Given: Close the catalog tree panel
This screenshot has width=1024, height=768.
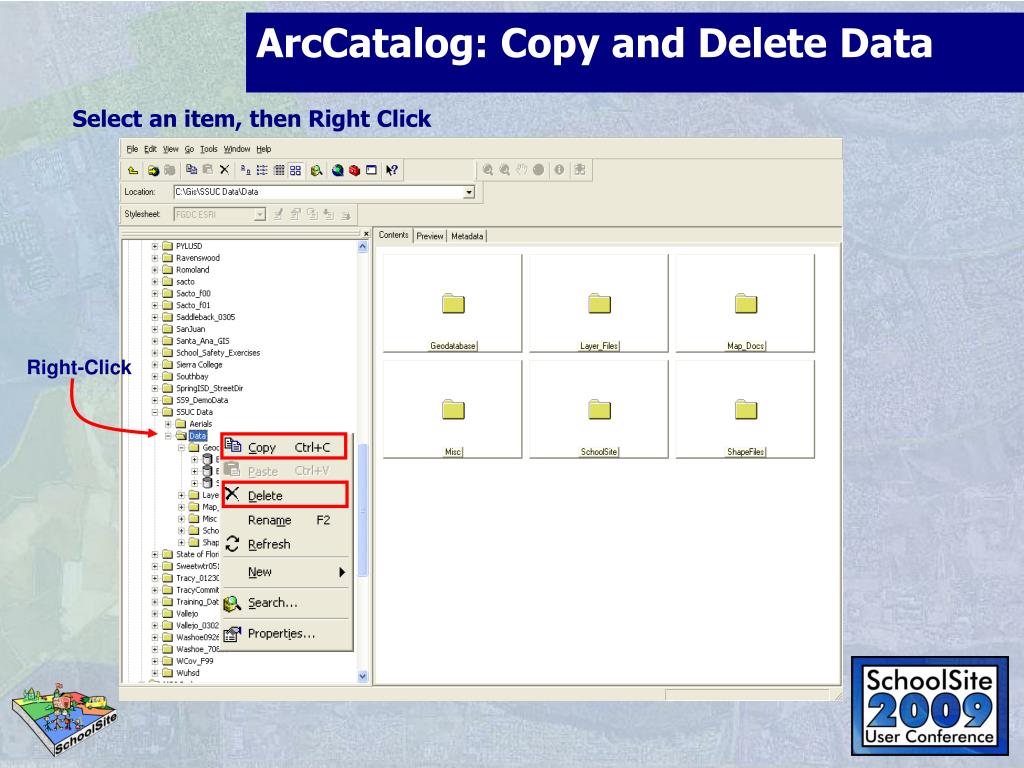Looking at the screenshot, I should [366, 233].
